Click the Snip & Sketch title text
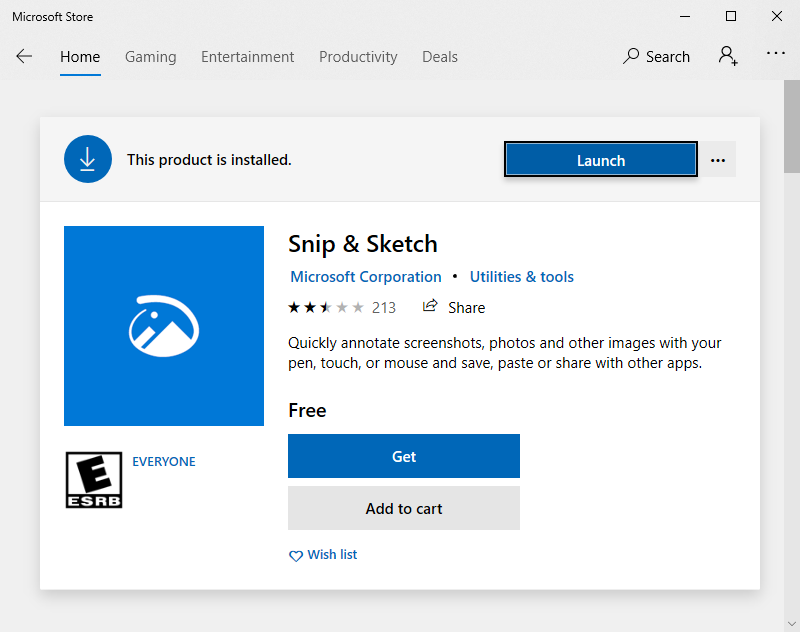800x632 pixels. [363, 244]
